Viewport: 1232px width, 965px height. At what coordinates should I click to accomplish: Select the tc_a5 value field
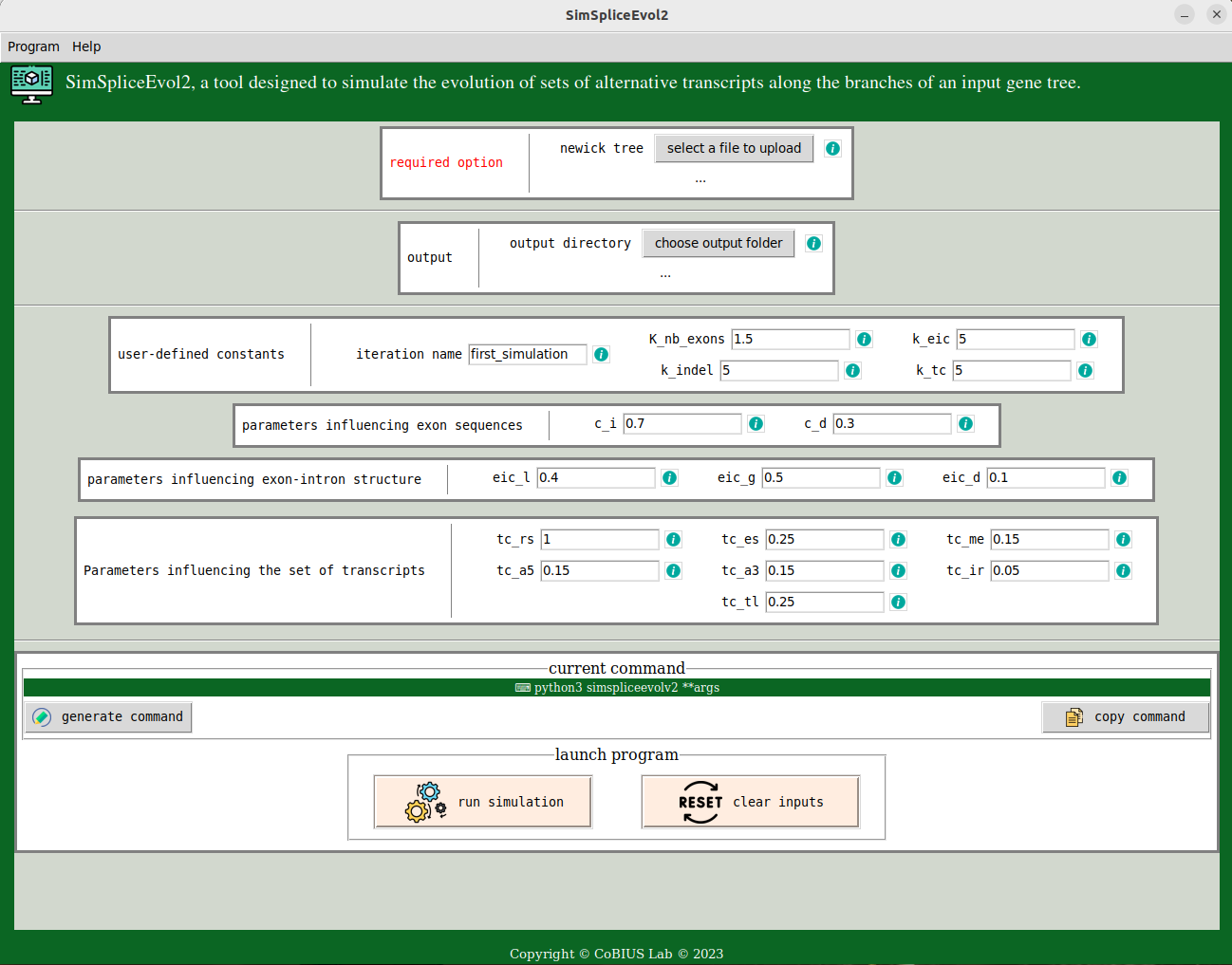[x=600, y=570]
